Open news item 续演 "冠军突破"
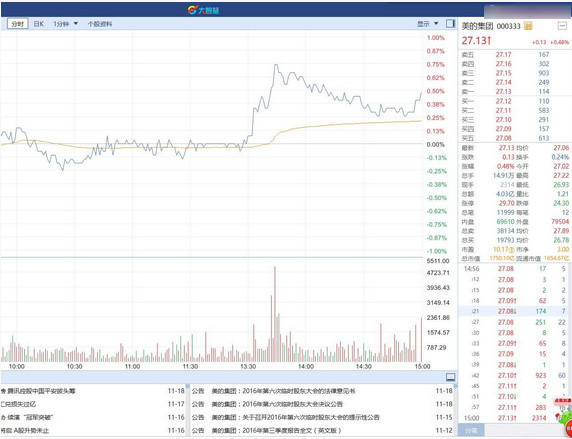 click(x=31, y=417)
